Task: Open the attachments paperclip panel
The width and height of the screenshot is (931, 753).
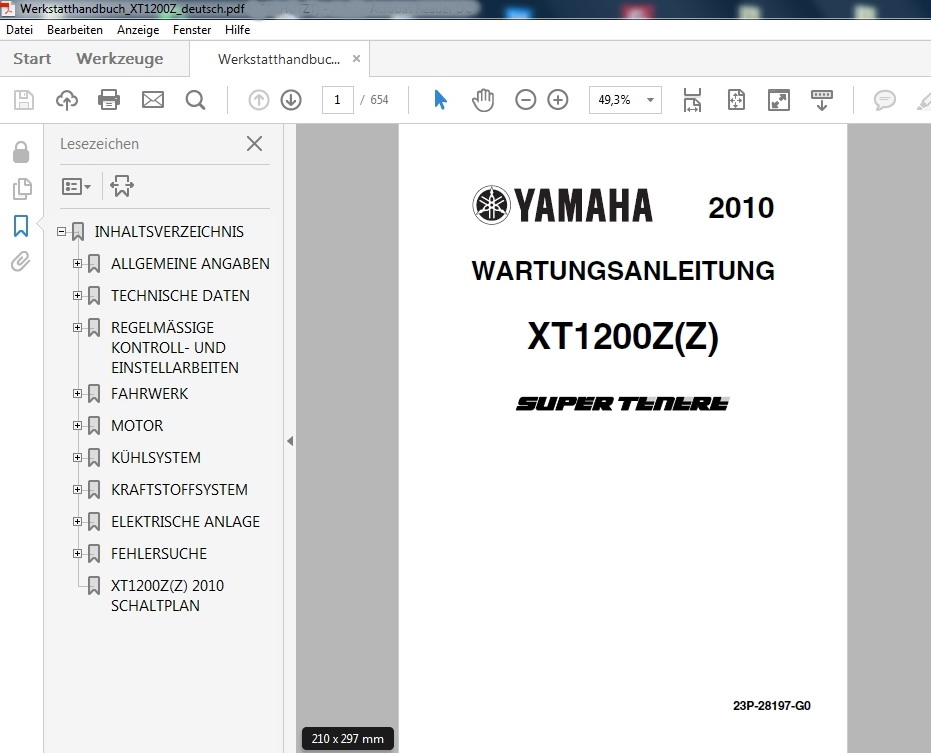Action: click(x=21, y=262)
